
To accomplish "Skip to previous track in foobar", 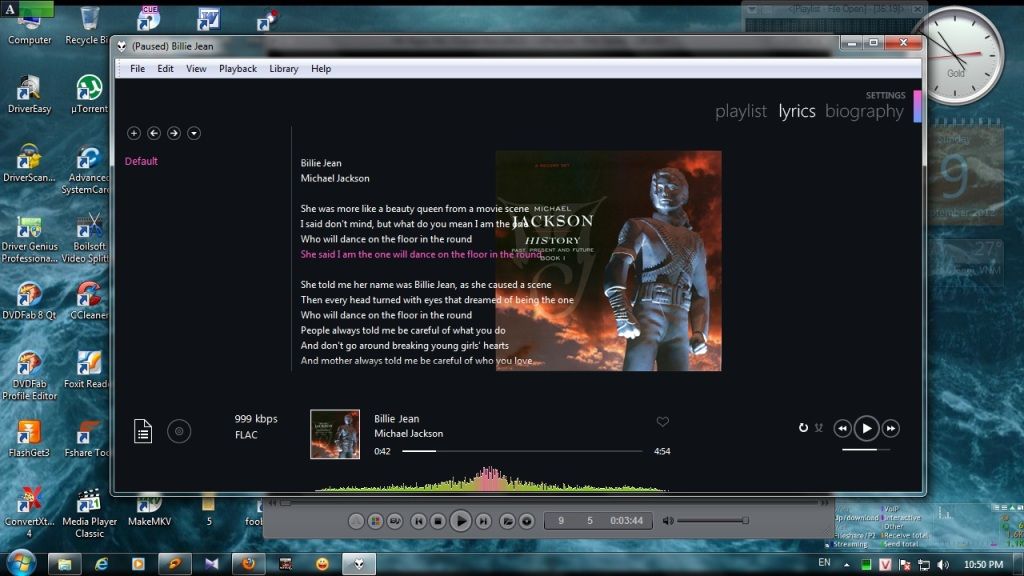I will (842, 428).
